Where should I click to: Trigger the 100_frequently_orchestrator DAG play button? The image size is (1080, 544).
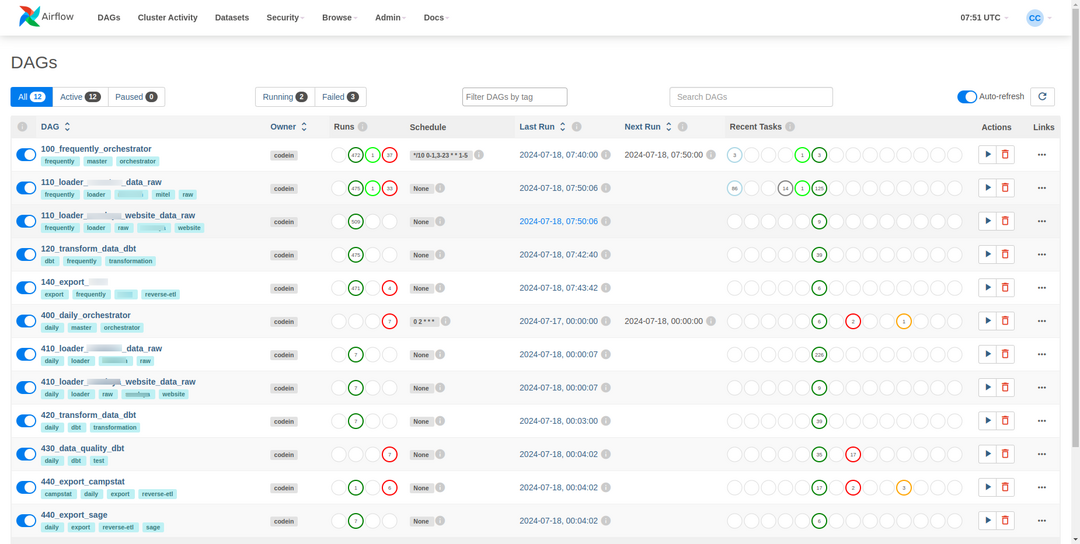tap(987, 155)
